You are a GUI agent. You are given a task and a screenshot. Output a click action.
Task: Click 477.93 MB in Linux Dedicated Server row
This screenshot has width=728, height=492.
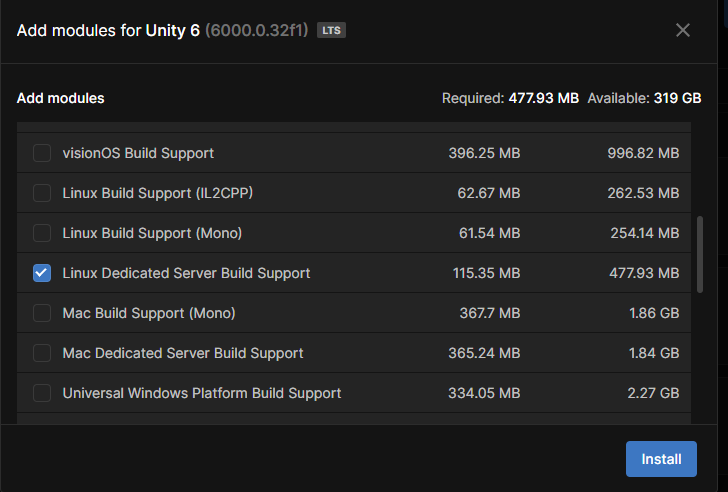pos(644,273)
